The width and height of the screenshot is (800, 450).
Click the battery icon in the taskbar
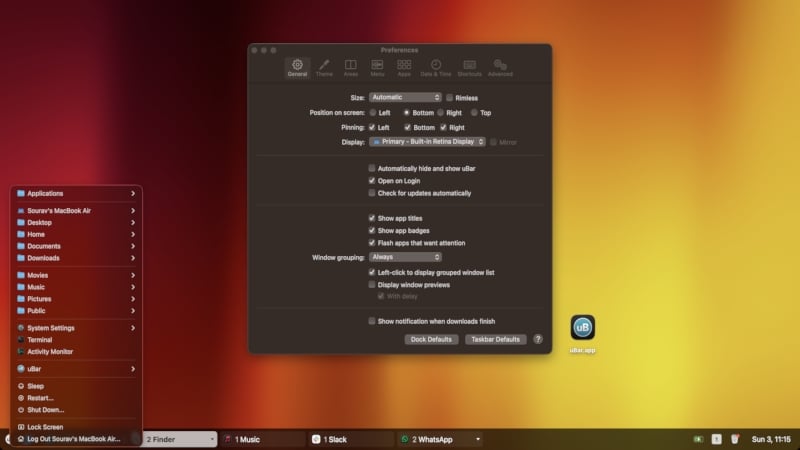698,439
